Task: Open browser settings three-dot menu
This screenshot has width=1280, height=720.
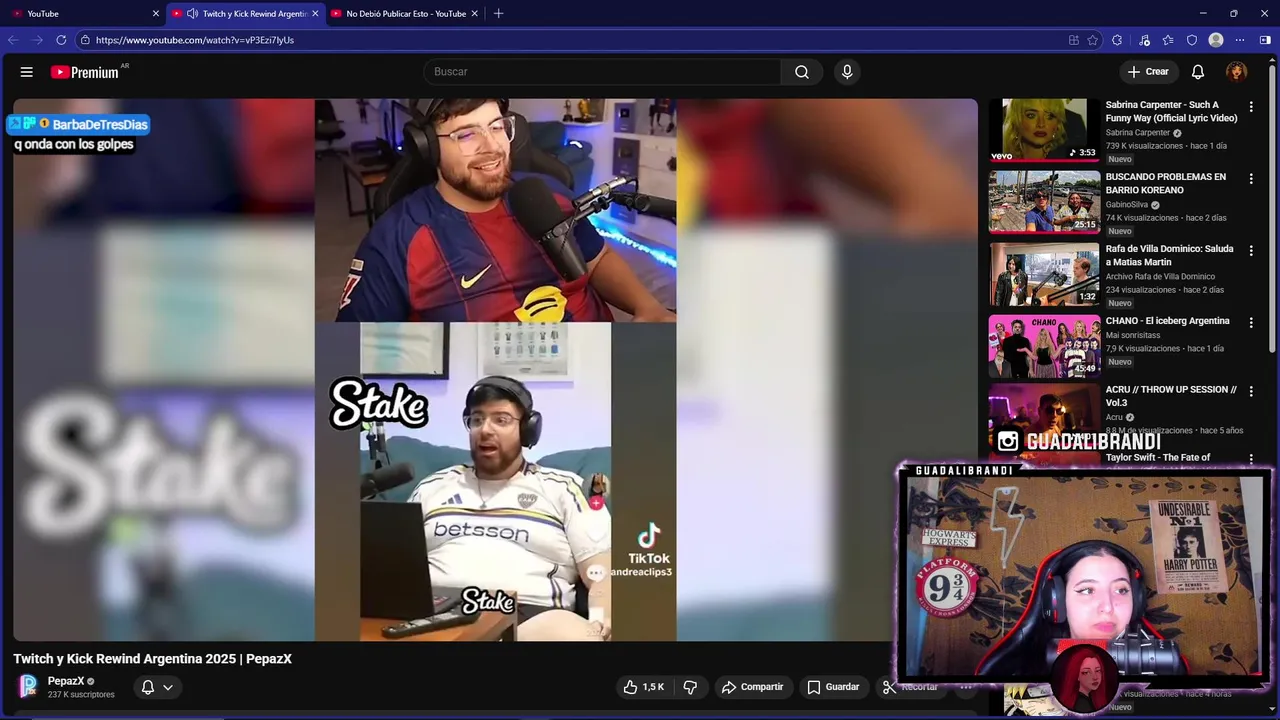Action: 1240,40
